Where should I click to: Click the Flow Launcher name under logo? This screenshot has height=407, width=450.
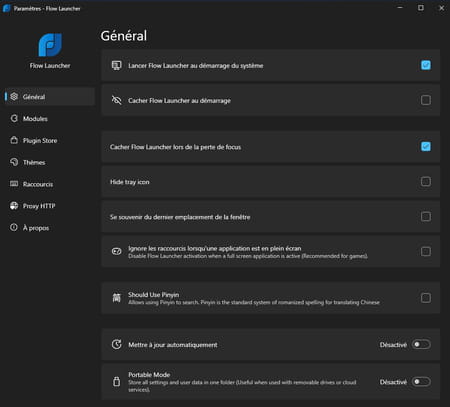(50, 66)
